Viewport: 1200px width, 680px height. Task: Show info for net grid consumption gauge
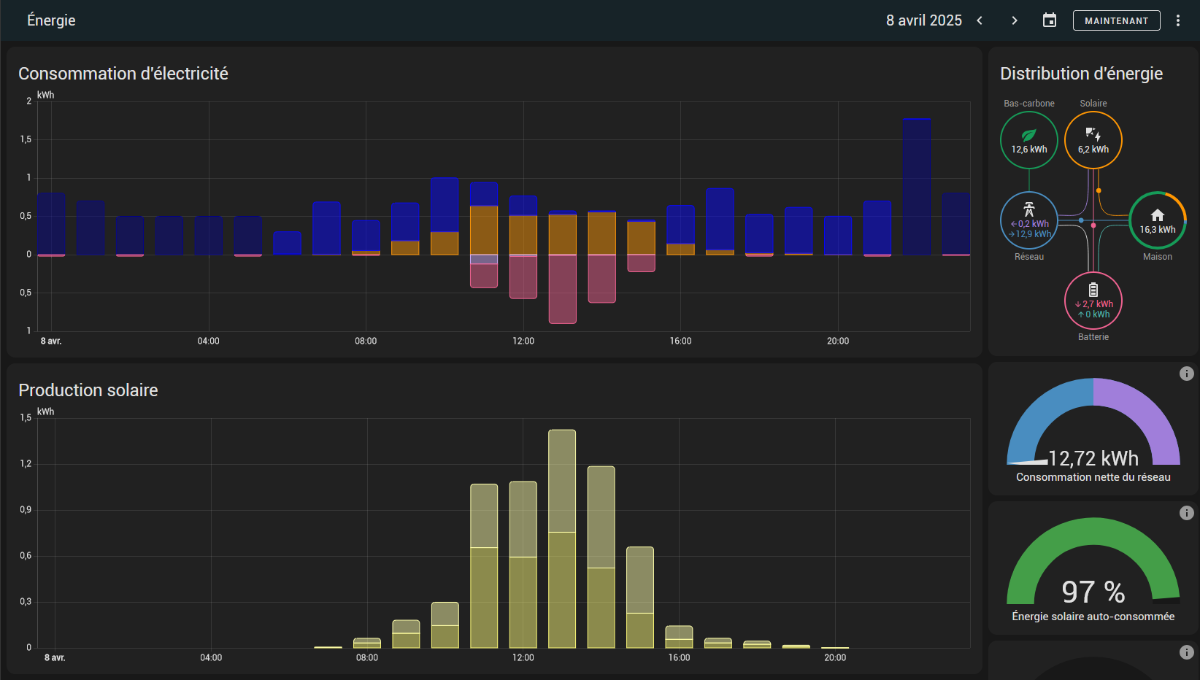tap(1186, 374)
